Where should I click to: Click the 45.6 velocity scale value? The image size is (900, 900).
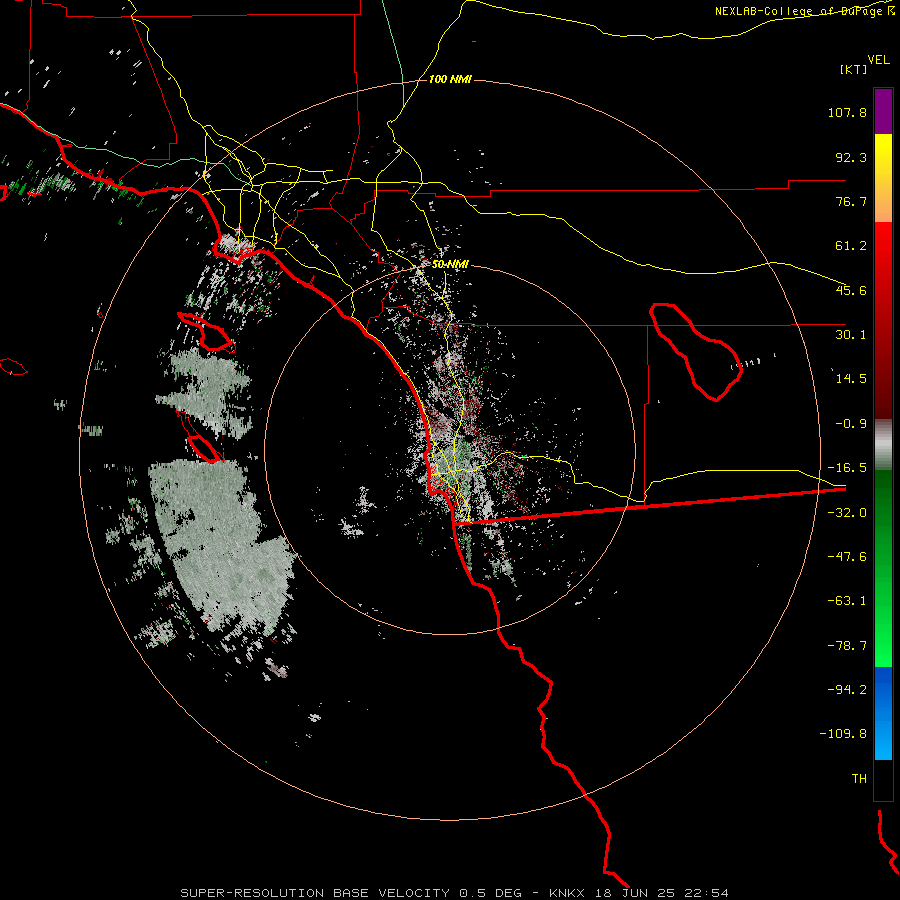[x=851, y=290]
